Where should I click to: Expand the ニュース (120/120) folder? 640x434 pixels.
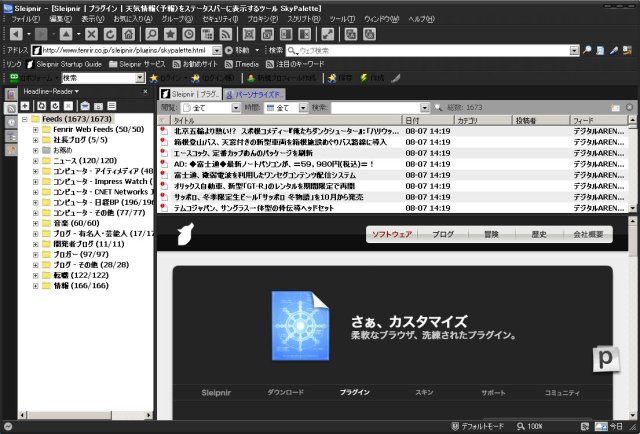[x=36, y=161]
